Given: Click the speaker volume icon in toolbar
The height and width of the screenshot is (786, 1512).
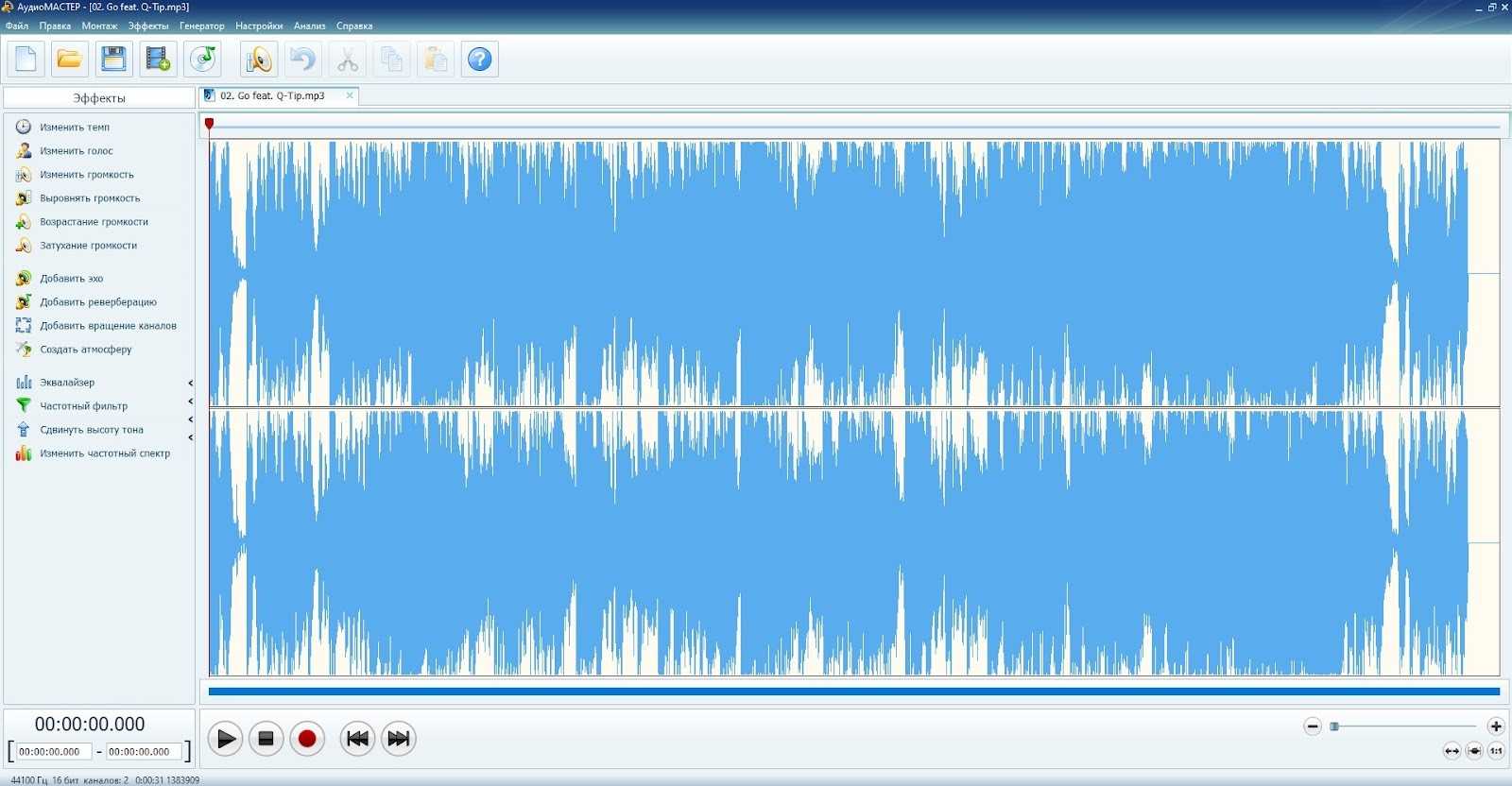Looking at the screenshot, I should (x=258, y=60).
